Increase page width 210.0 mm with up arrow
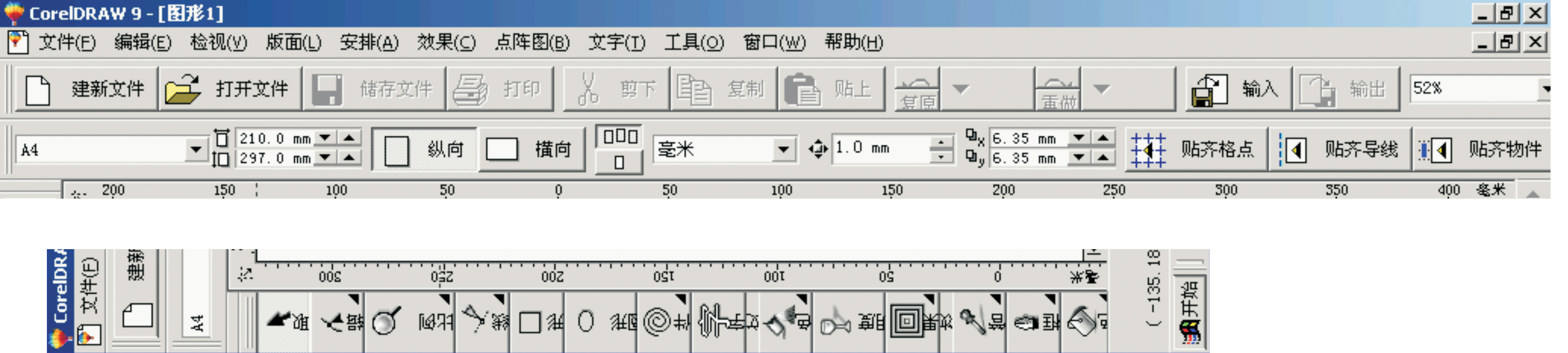 pyautogui.click(x=349, y=138)
